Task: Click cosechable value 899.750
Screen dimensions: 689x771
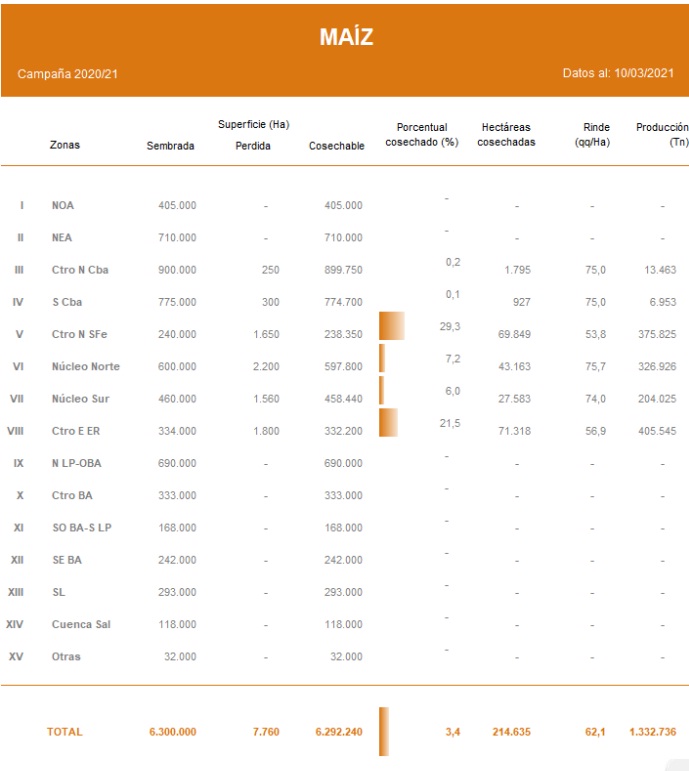Action: point(343,270)
